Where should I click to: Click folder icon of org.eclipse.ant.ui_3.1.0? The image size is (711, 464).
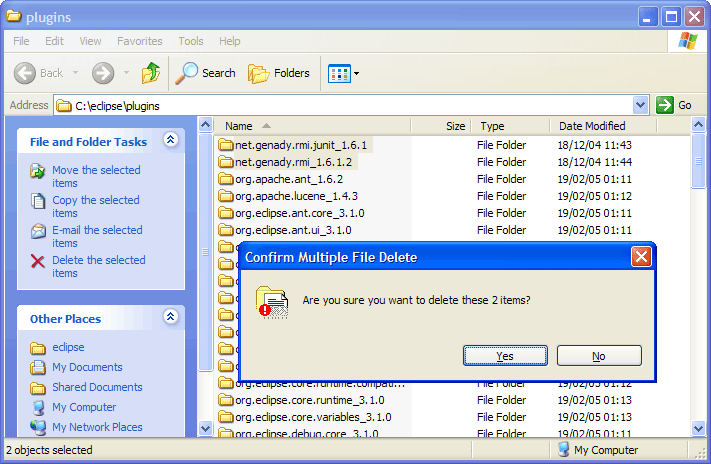point(225,230)
